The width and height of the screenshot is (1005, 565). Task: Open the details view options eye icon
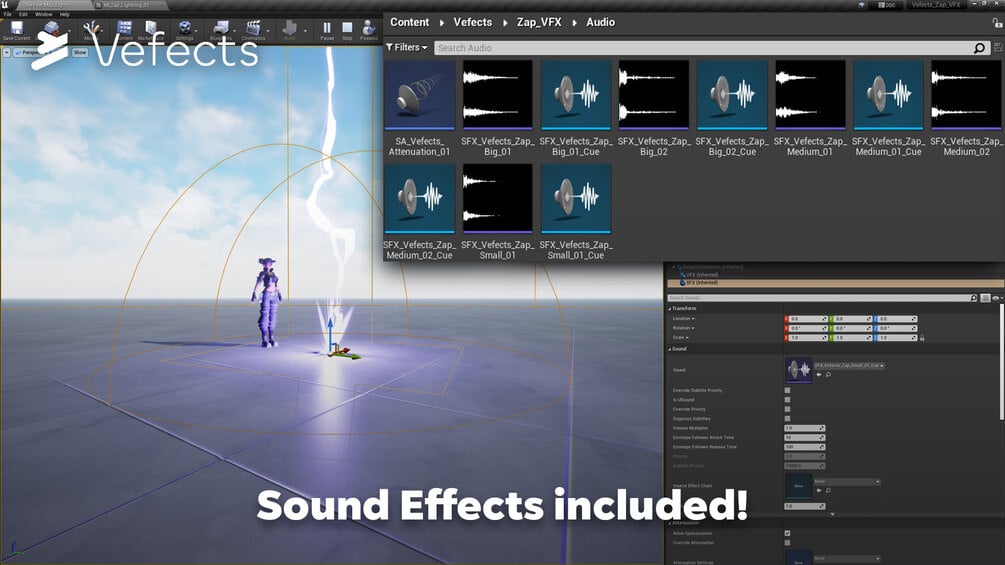996,298
